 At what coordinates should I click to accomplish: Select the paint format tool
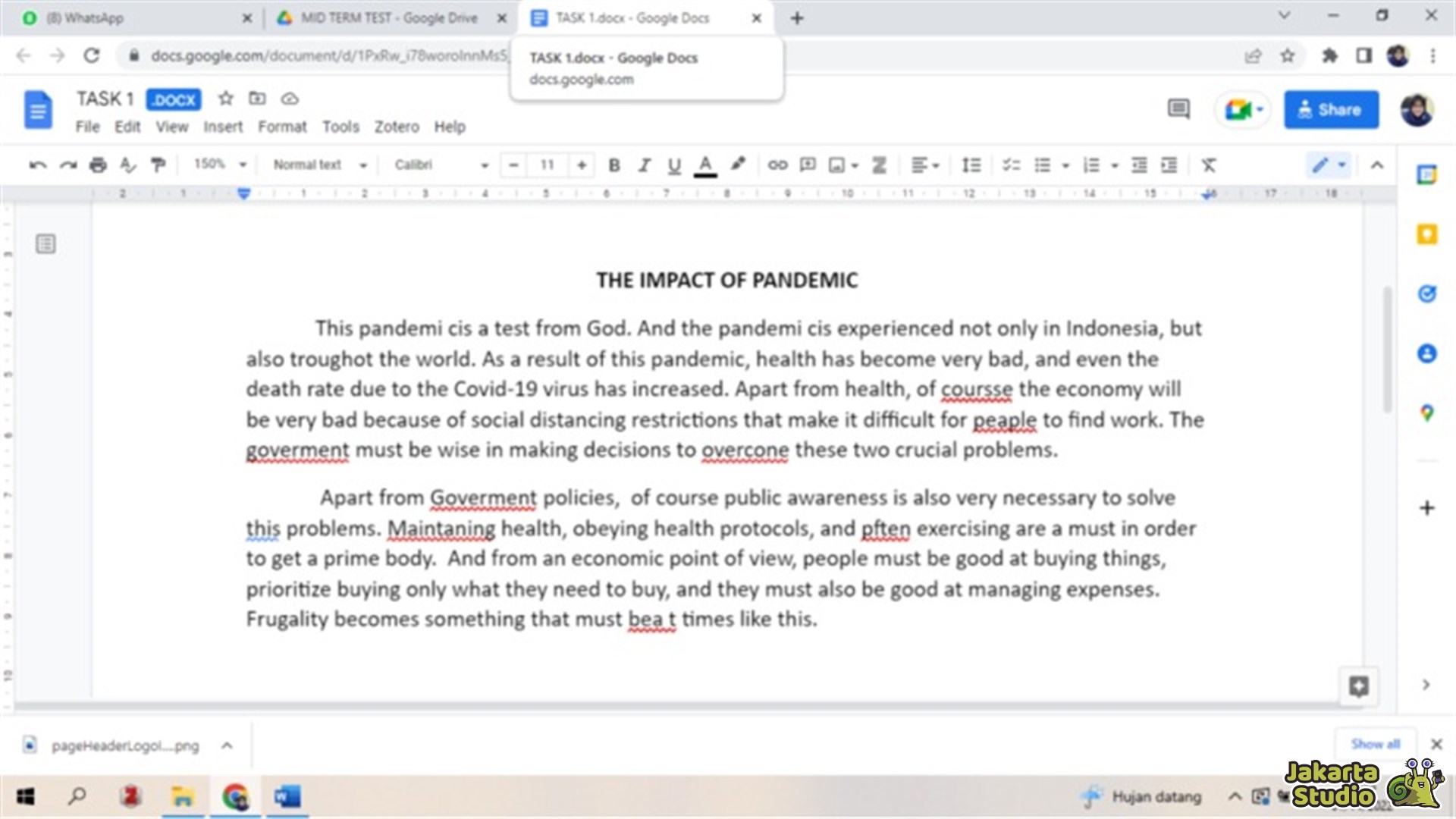click(x=158, y=165)
